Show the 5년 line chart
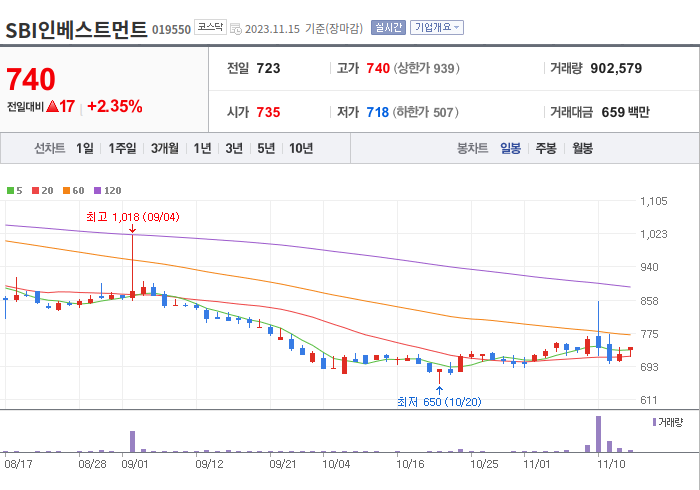Viewport: 700px width, 490px height. (266, 148)
